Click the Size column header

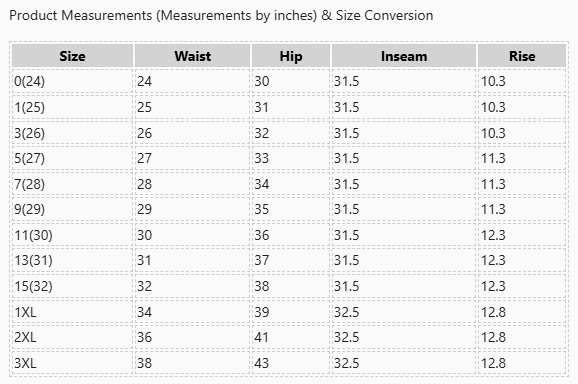72,56
